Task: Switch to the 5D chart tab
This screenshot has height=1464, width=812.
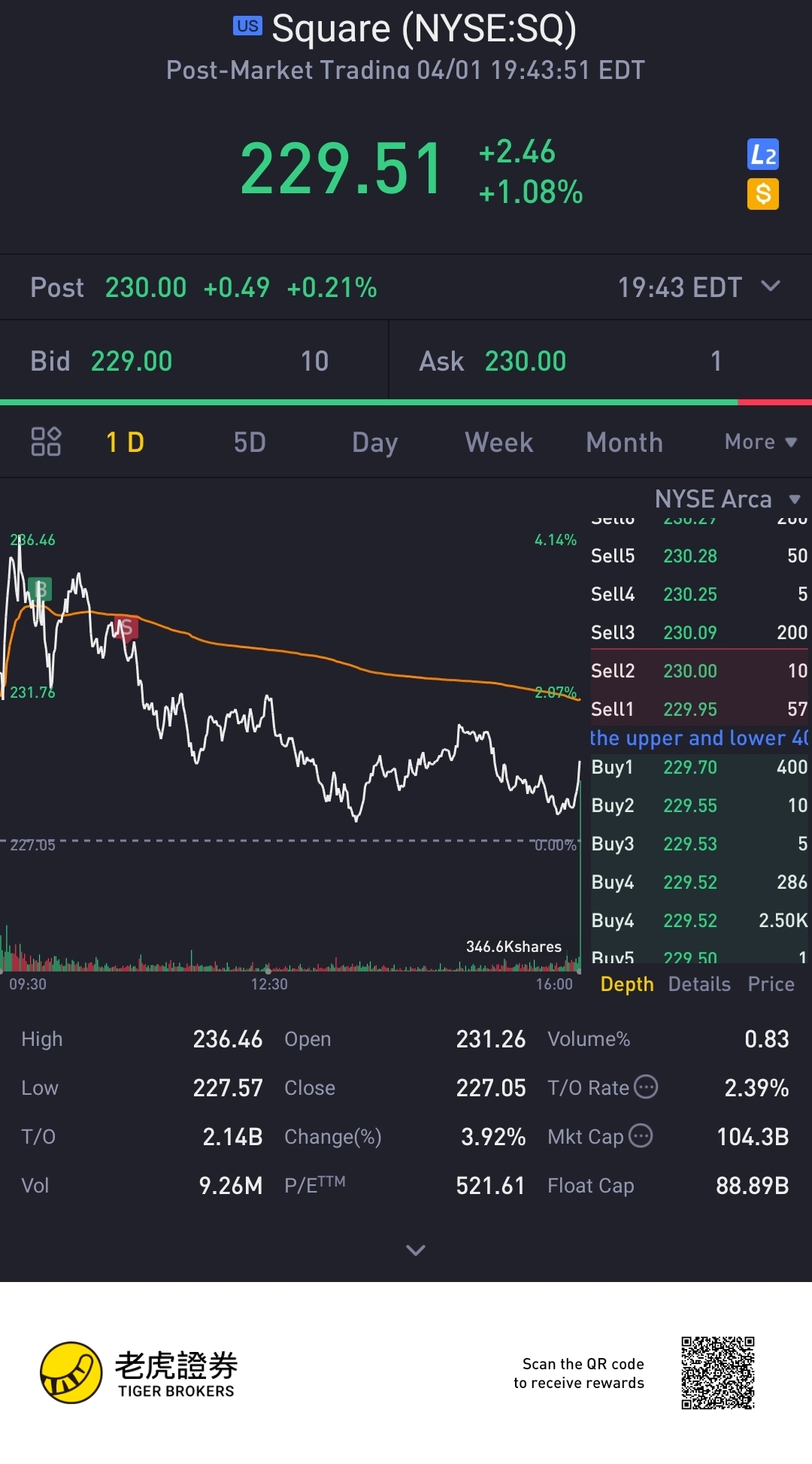Action: tap(250, 442)
